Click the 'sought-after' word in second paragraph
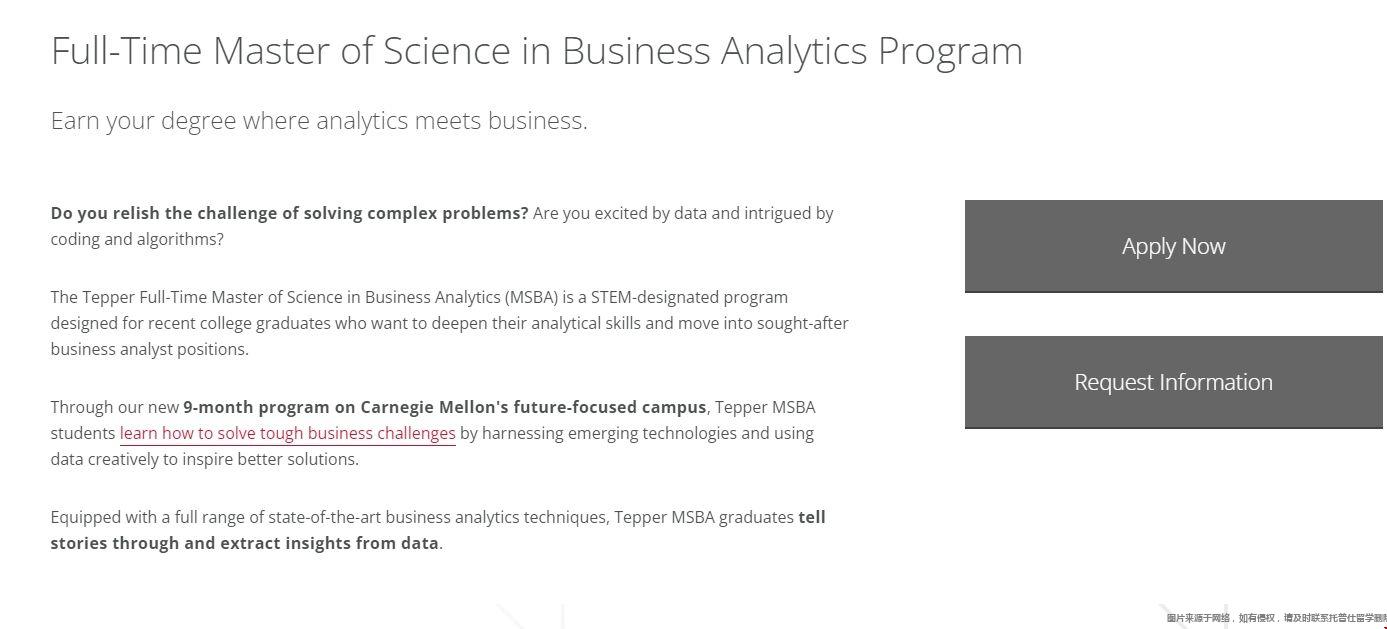Viewport: 1387px width, 629px height. [803, 323]
